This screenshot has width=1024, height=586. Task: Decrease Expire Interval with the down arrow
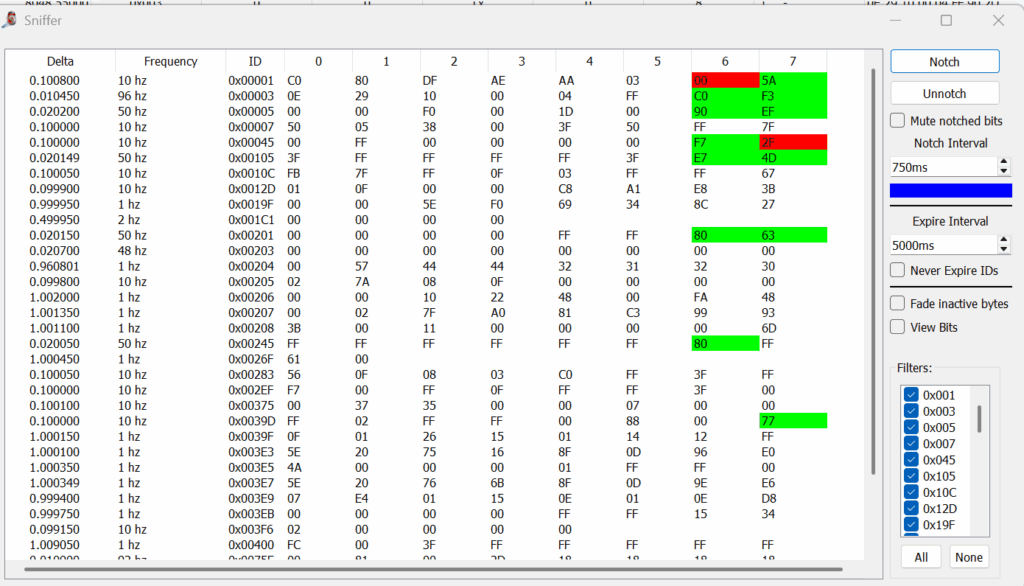[1004, 249]
